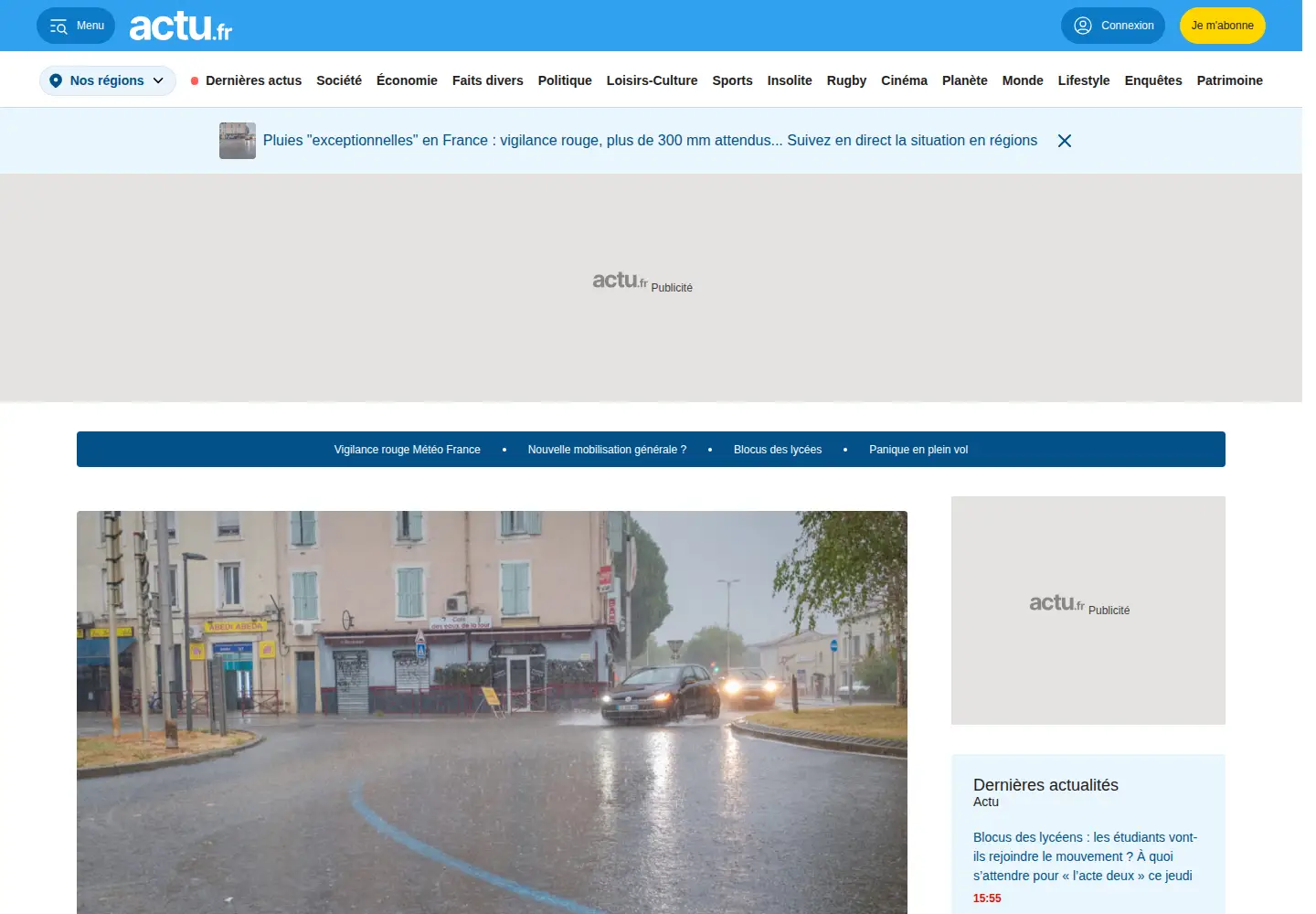1316x914 pixels.
Task: Open Politique section
Action: pyautogui.click(x=565, y=80)
